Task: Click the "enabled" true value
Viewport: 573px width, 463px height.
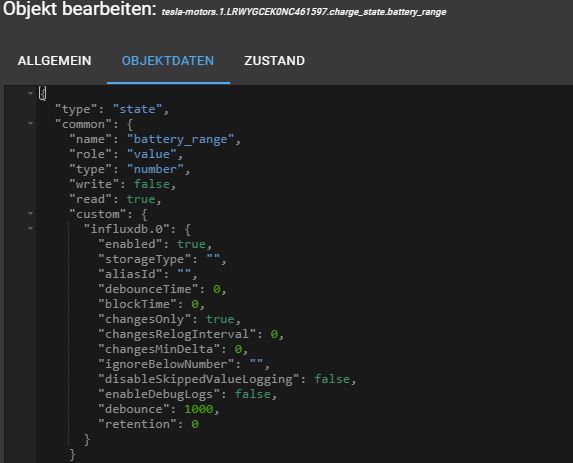Action: tap(191, 244)
